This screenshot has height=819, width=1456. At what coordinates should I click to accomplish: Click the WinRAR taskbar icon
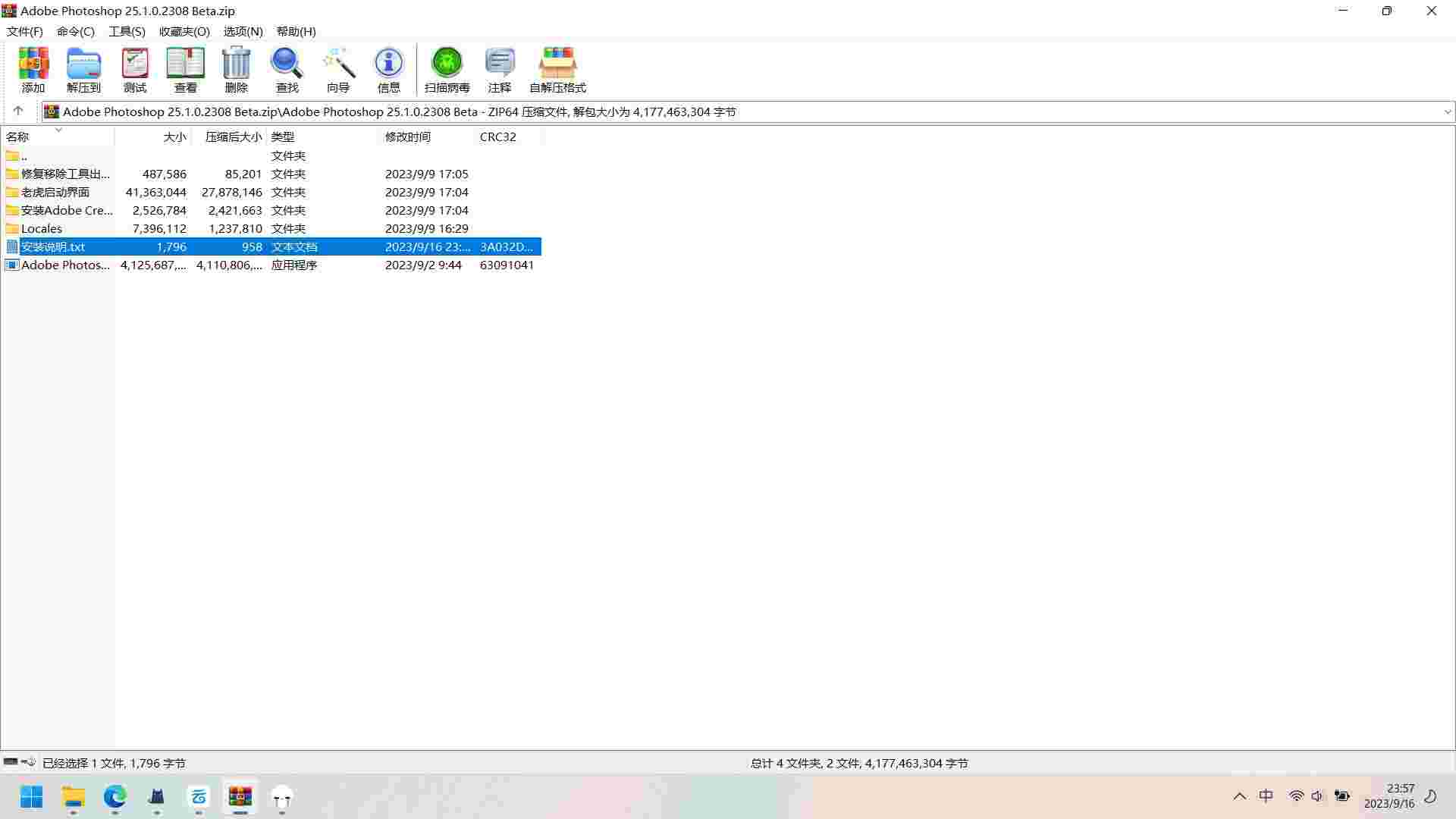tap(240, 797)
